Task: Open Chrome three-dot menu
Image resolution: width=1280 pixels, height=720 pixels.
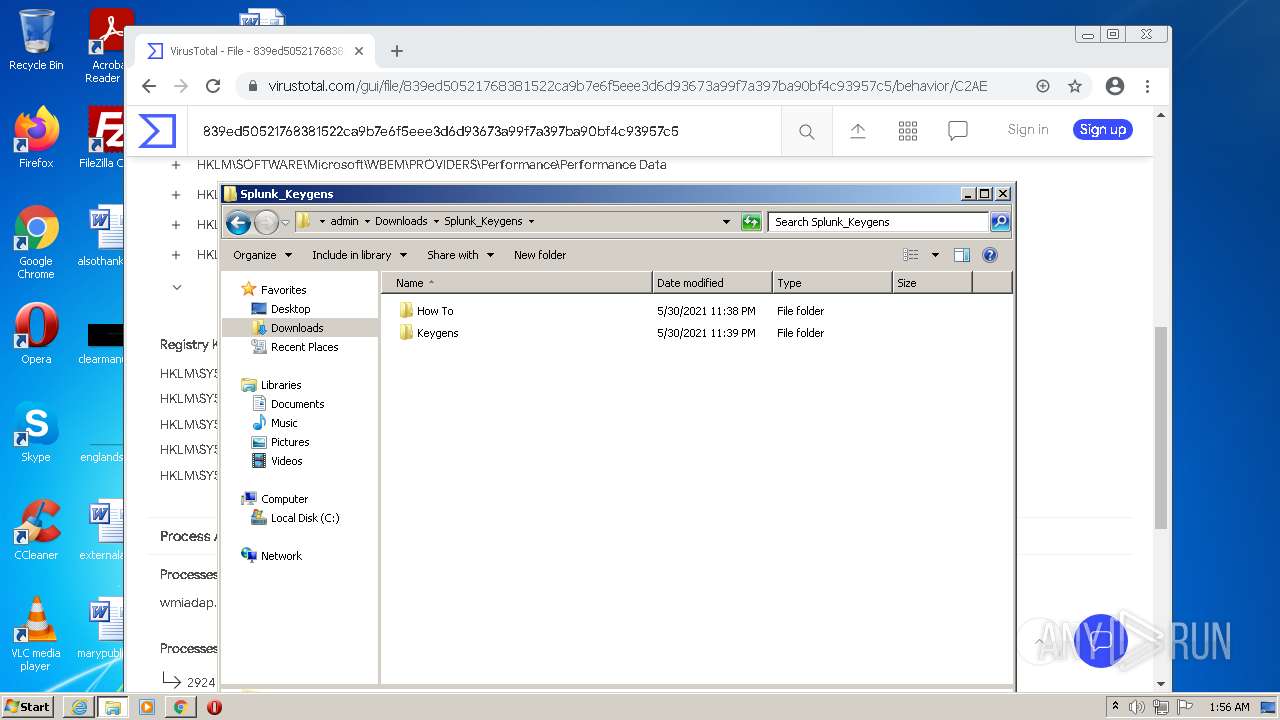Action: pos(1148,86)
